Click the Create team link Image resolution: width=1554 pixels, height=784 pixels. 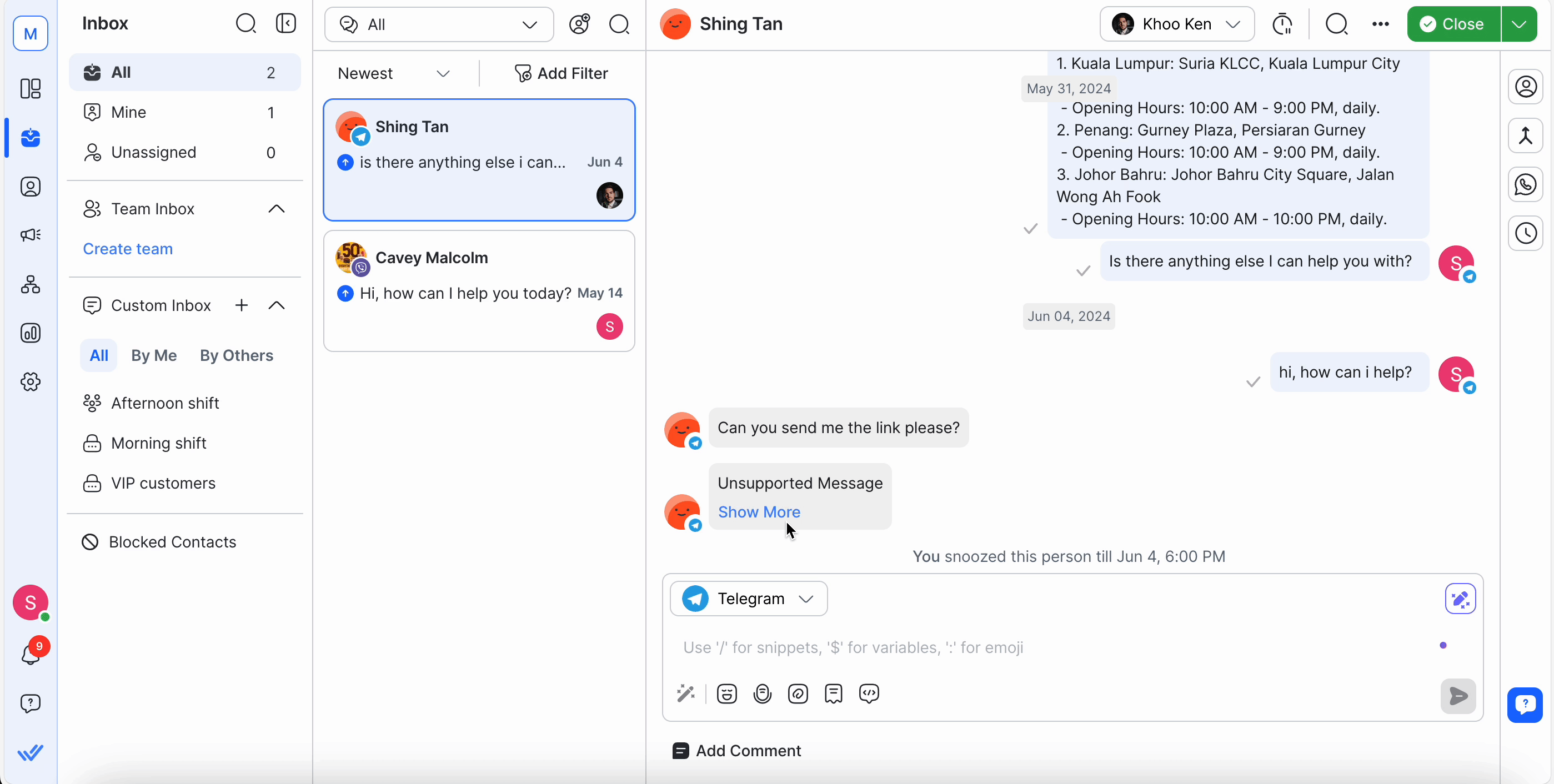[x=127, y=248]
